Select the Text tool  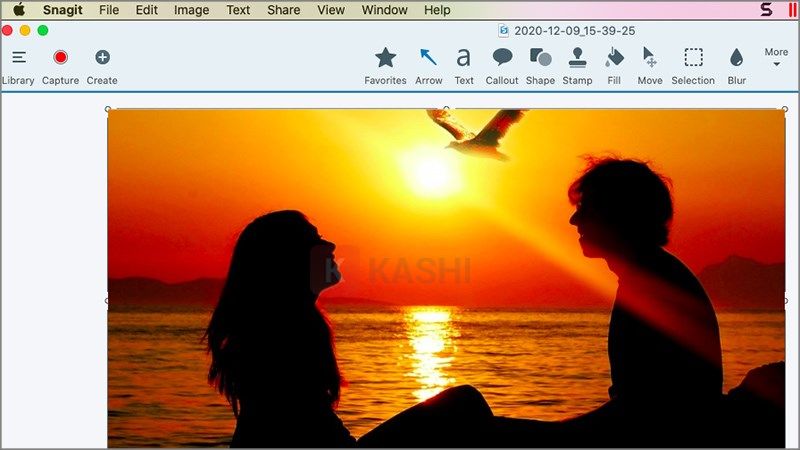click(464, 66)
